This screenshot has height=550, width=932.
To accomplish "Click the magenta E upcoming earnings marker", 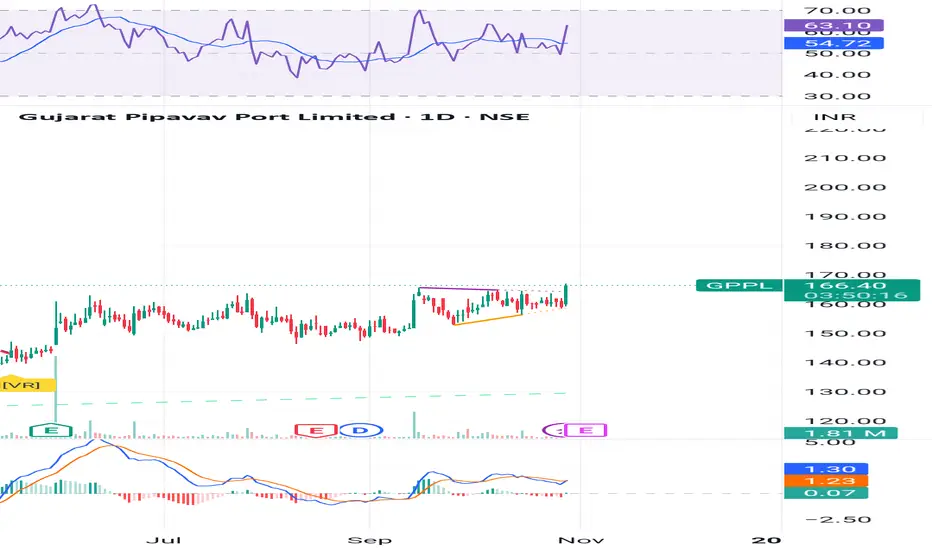I will (x=585, y=430).
